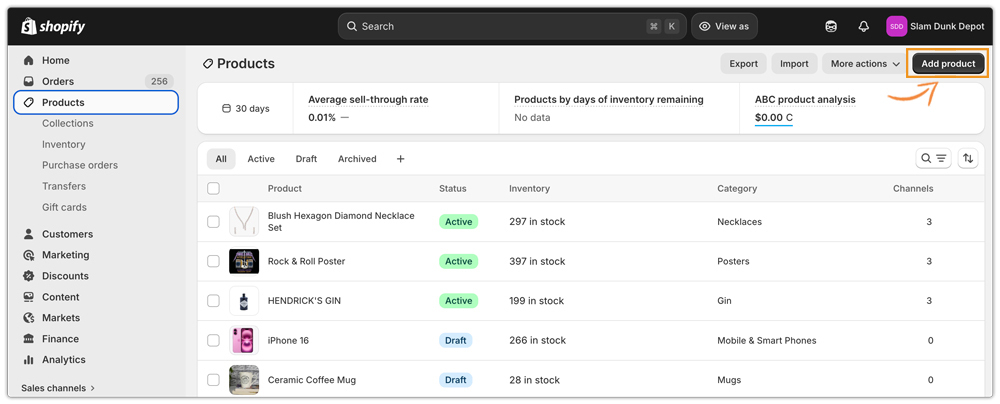Switch to the Draft tab

pos(306,159)
